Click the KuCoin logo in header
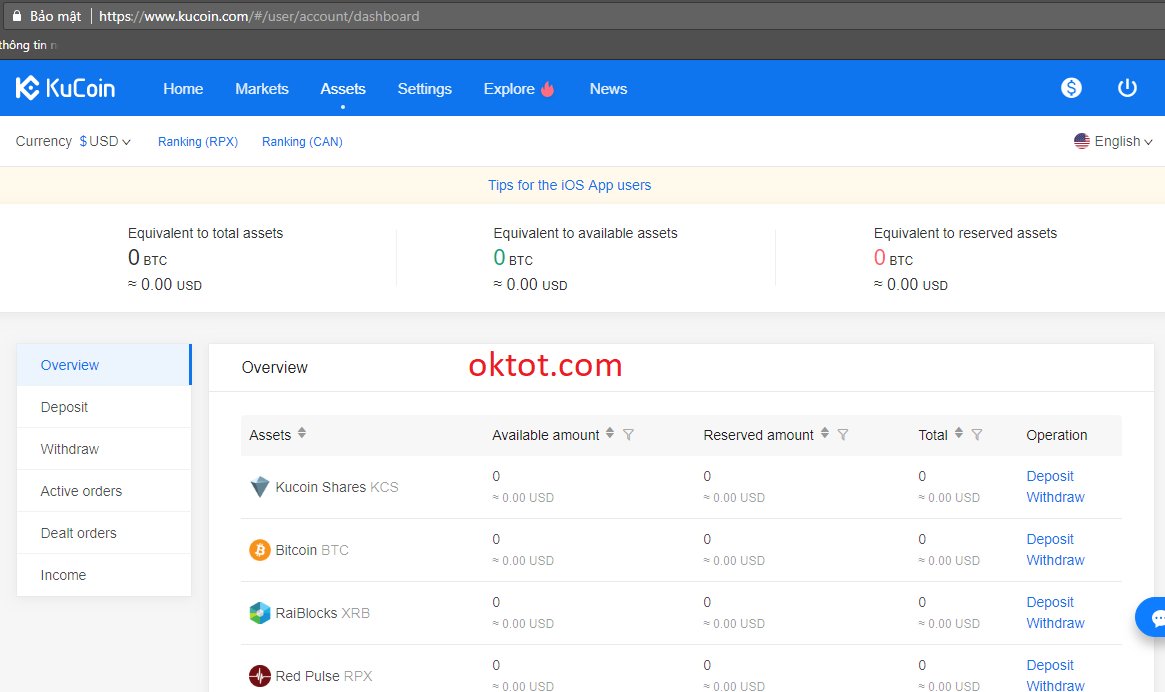Viewport: 1165px width, 692px height. click(x=66, y=88)
